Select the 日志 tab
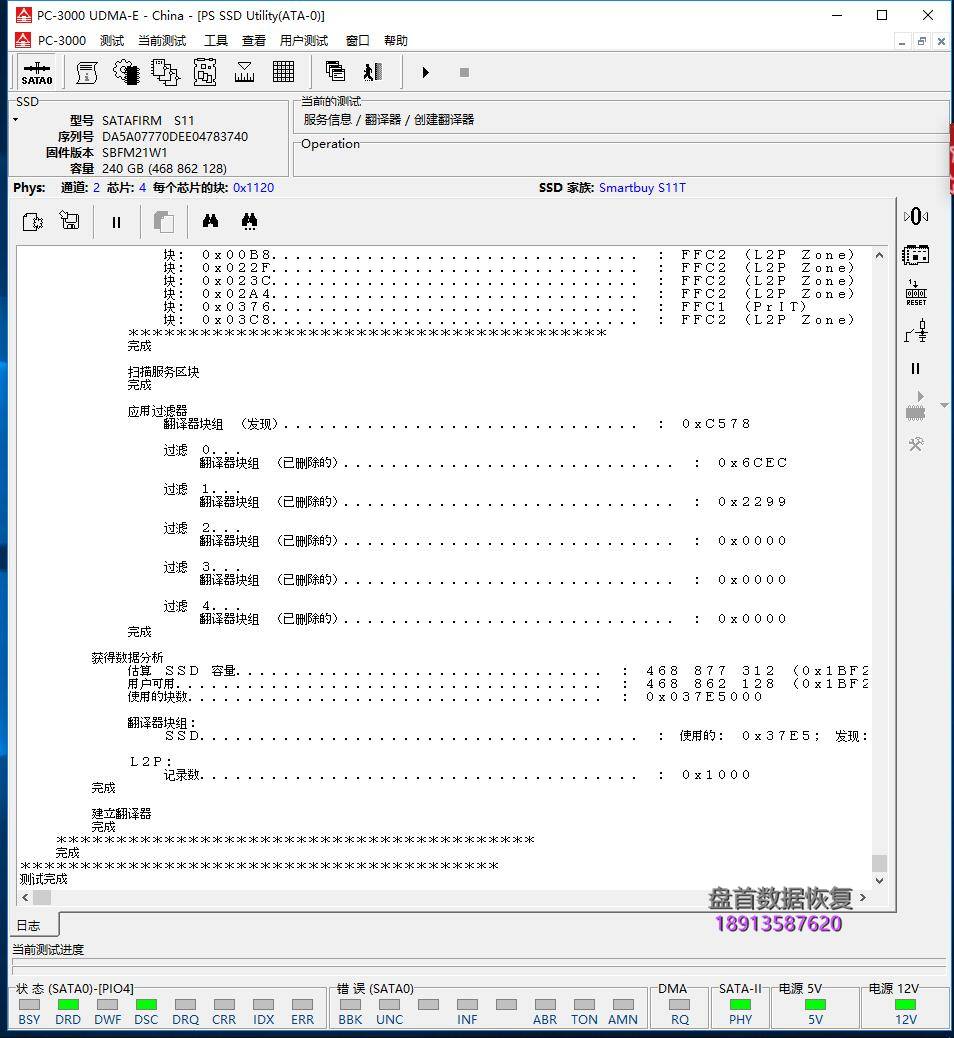 (x=29, y=925)
